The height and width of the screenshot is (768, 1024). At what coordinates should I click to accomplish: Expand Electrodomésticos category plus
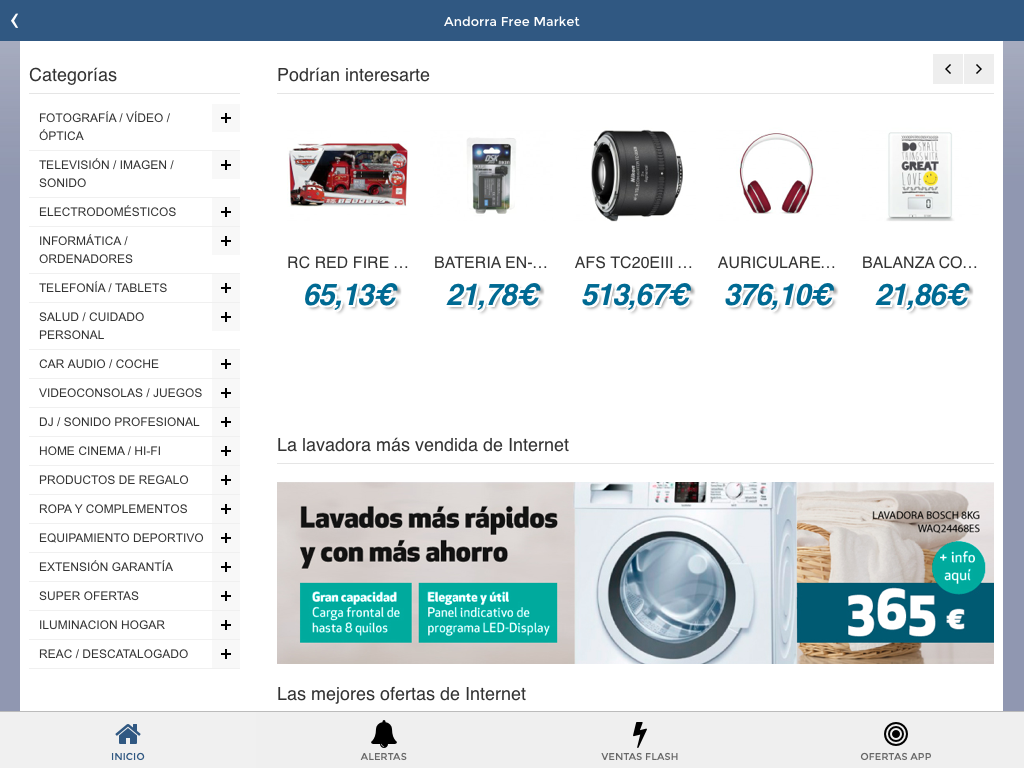(x=226, y=212)
